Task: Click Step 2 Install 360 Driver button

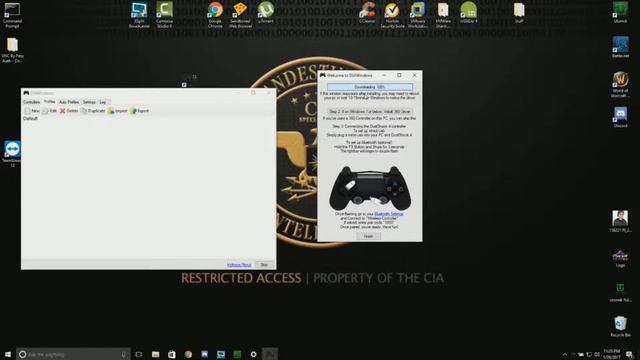Action: 369,111
